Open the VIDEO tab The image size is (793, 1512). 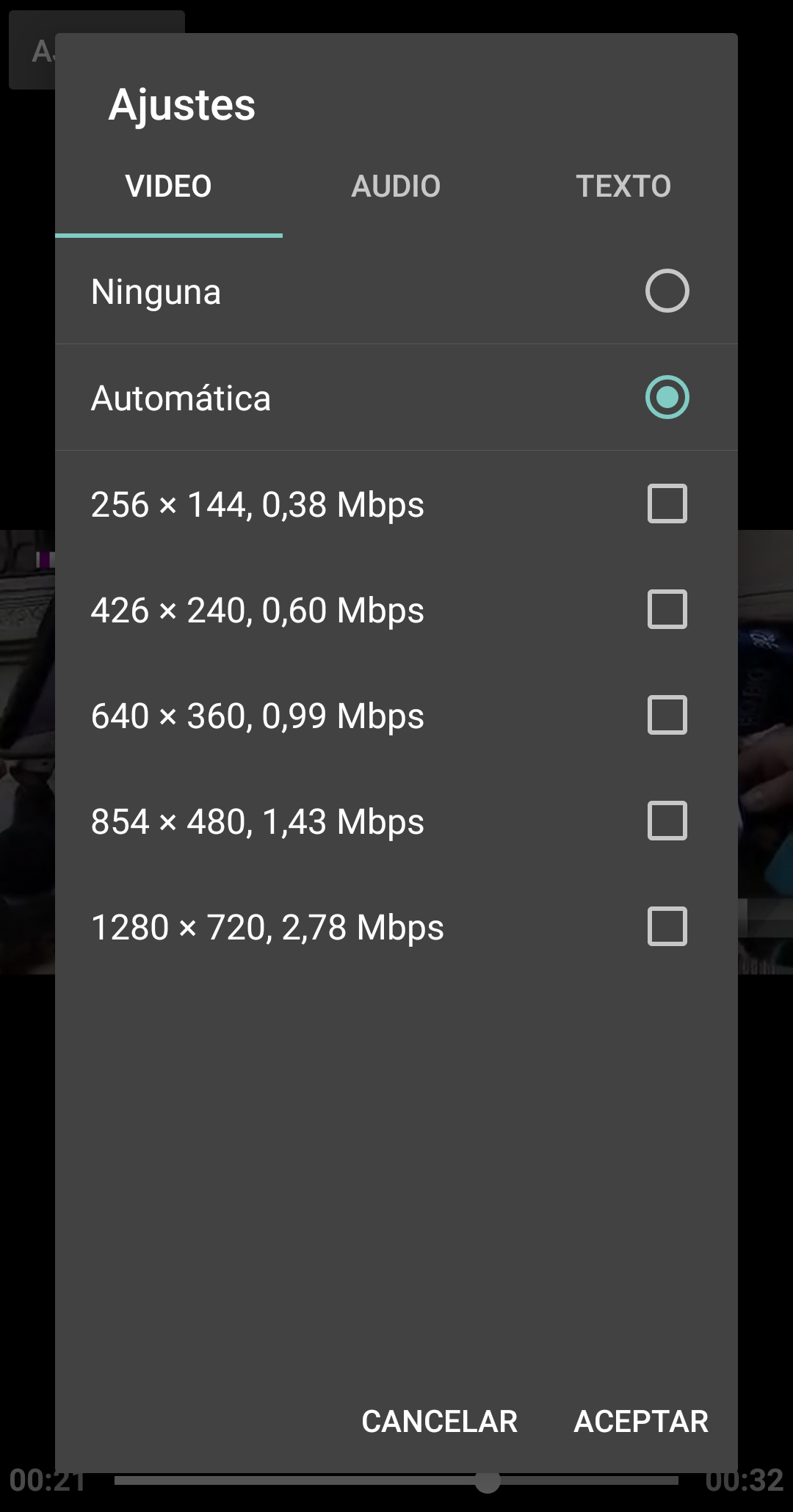[x=169, y=186]
